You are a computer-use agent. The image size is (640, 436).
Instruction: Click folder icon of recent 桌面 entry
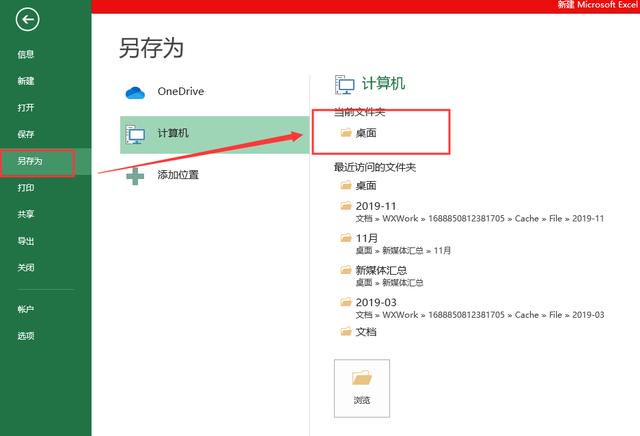[x=346, y=185]
